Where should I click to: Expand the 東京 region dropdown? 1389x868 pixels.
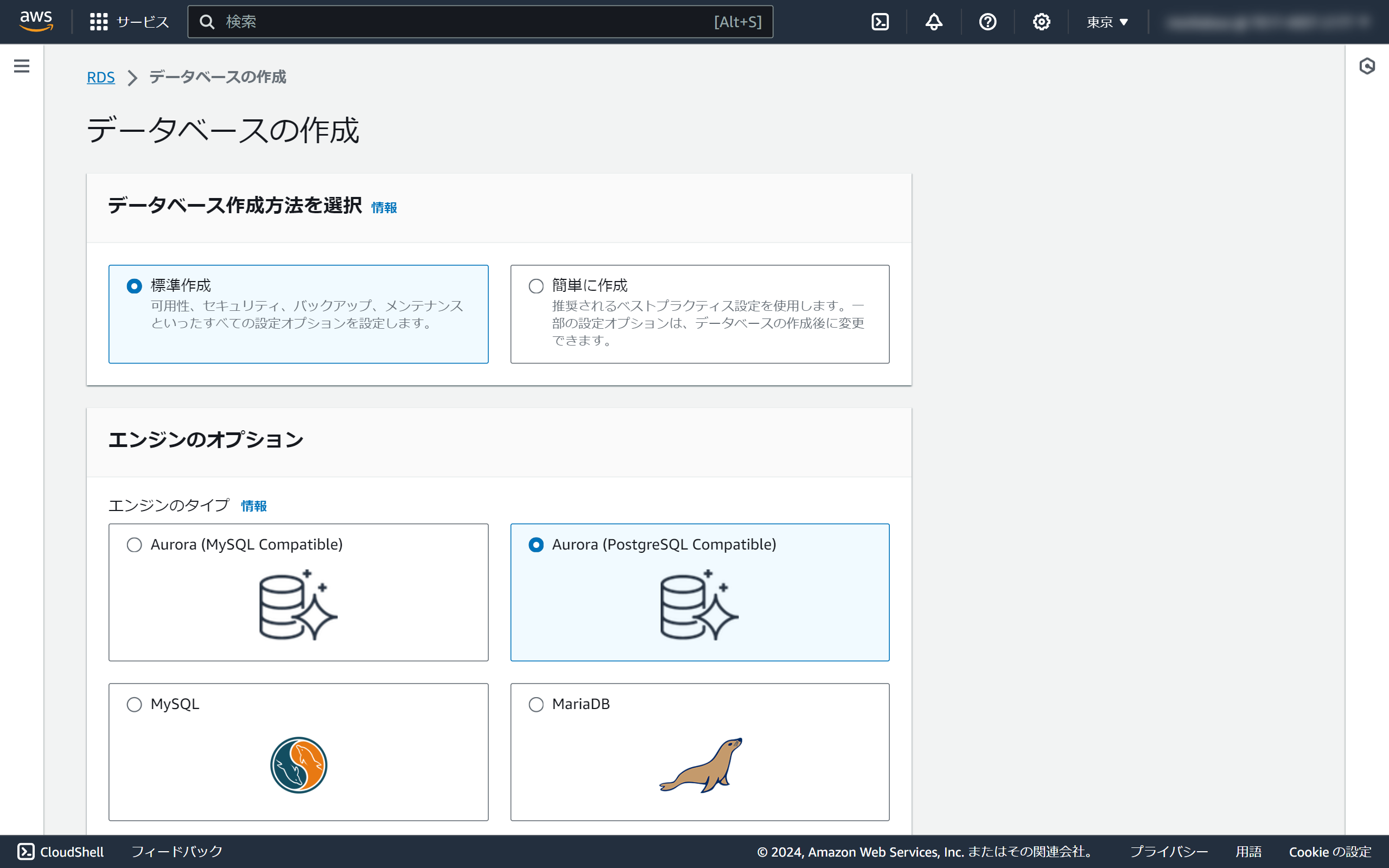(1107, 22)
